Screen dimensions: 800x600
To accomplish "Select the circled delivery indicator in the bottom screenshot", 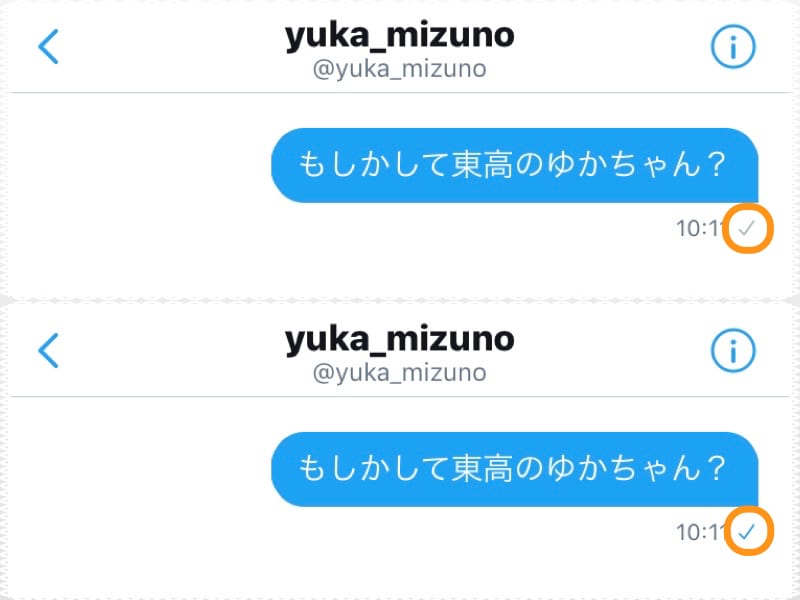I will coord(748,533).
